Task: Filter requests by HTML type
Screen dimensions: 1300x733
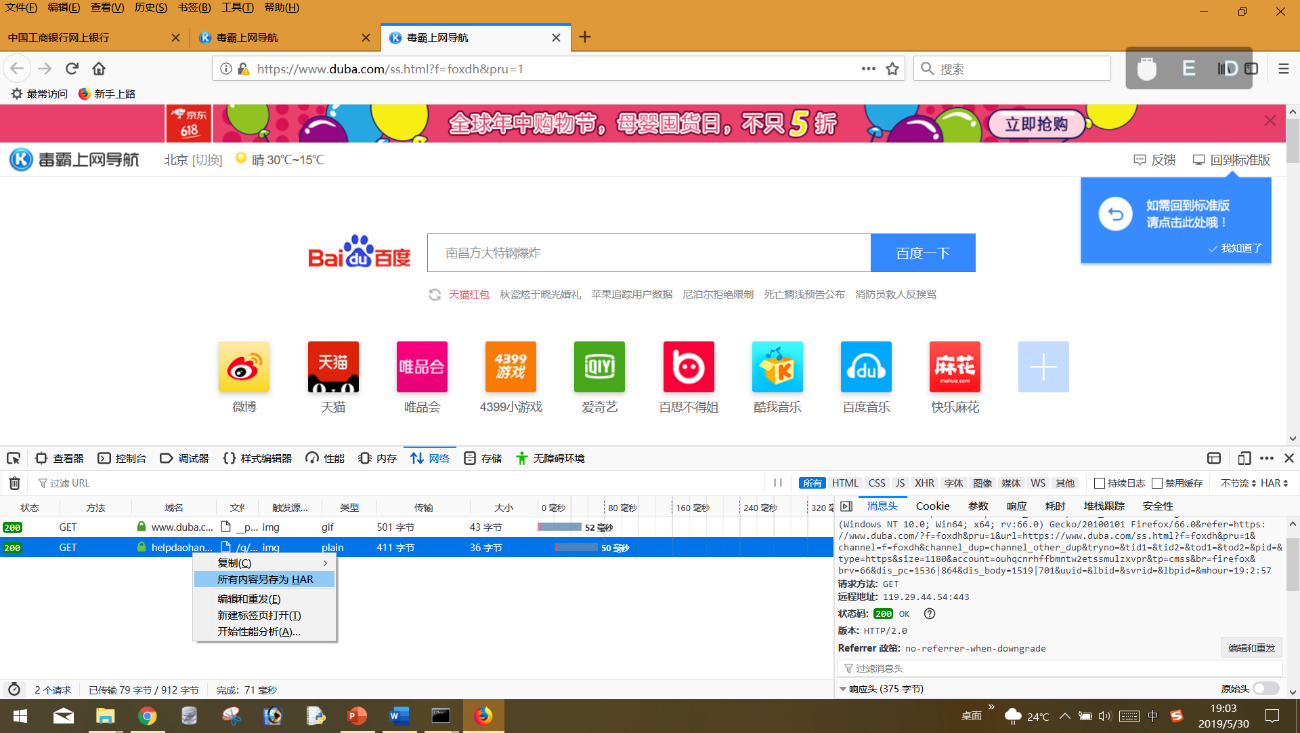Action: coord(845,484)
